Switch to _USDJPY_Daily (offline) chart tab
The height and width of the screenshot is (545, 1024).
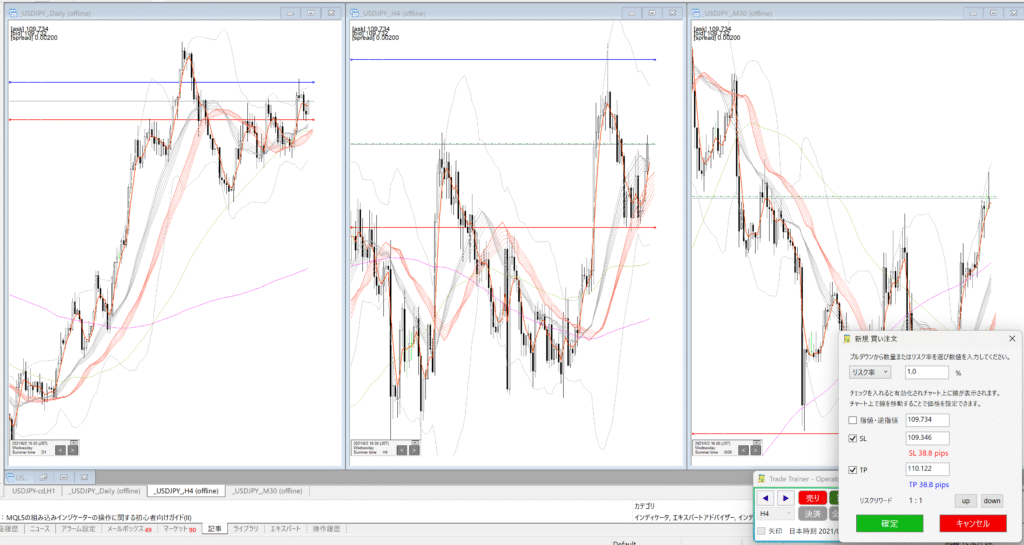(104, 491)
